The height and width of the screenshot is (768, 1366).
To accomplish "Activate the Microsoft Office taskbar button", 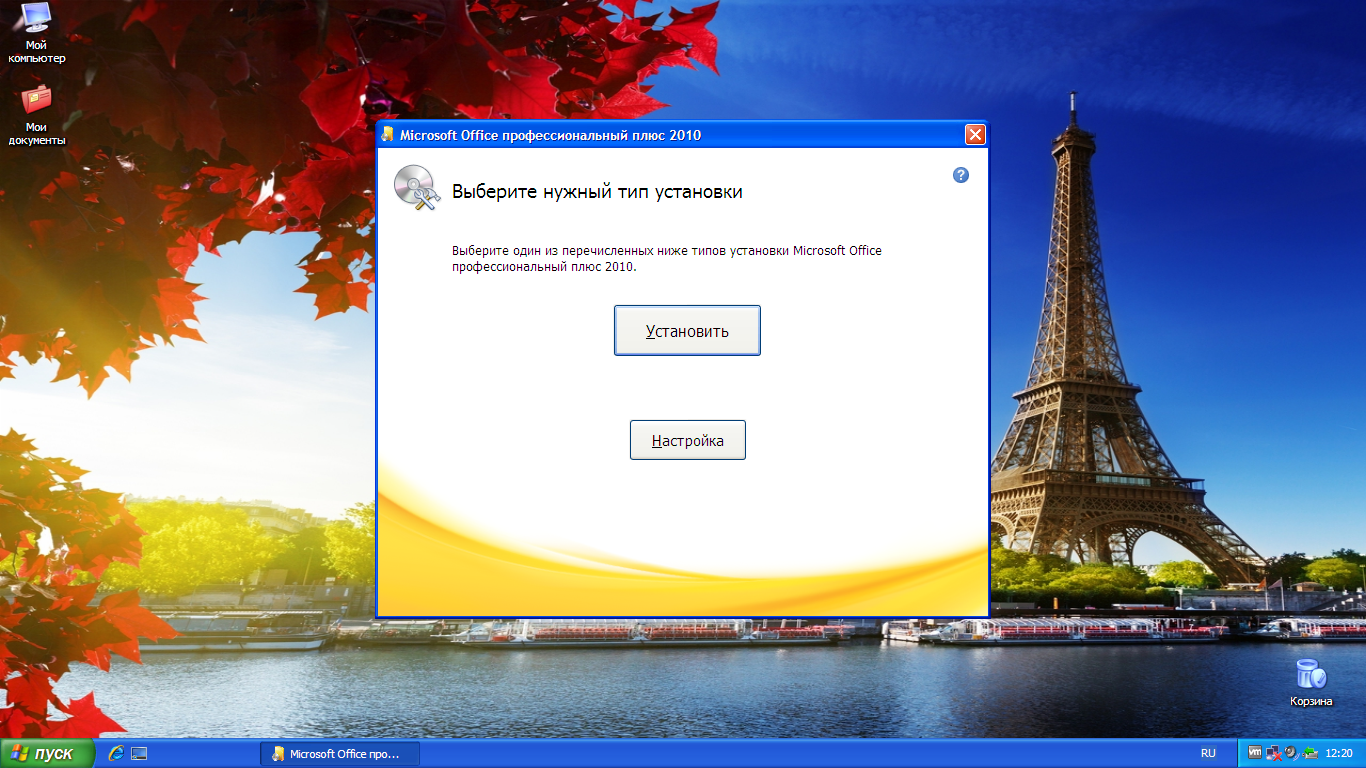I will coord(339,754).
